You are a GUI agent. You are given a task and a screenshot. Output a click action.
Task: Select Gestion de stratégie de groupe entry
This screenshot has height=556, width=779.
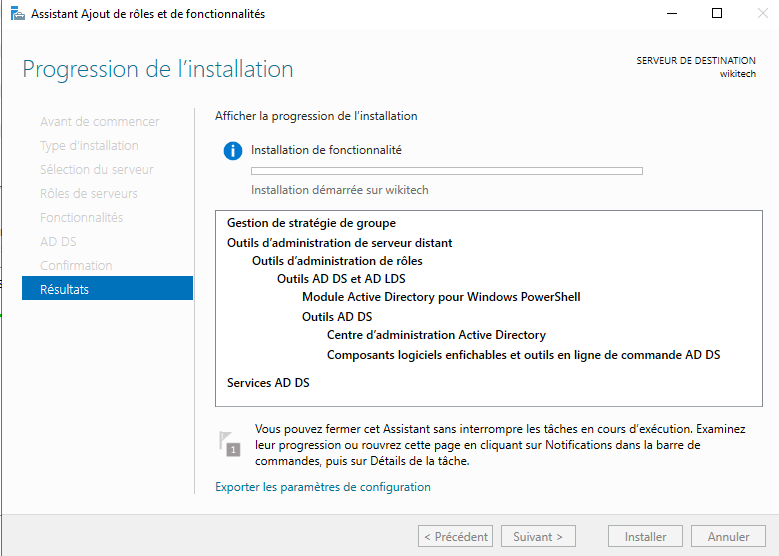pos(311,223)
